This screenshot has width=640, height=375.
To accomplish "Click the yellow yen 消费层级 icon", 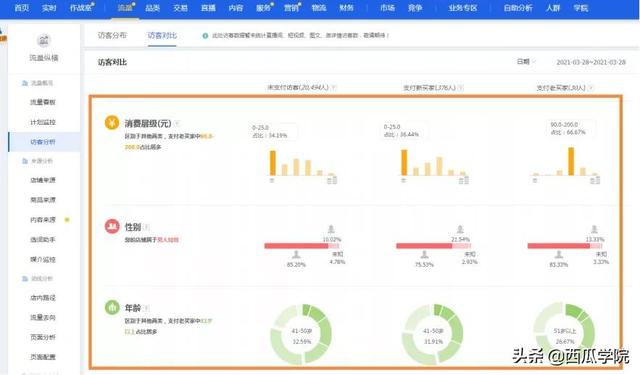I will (112, 122).
